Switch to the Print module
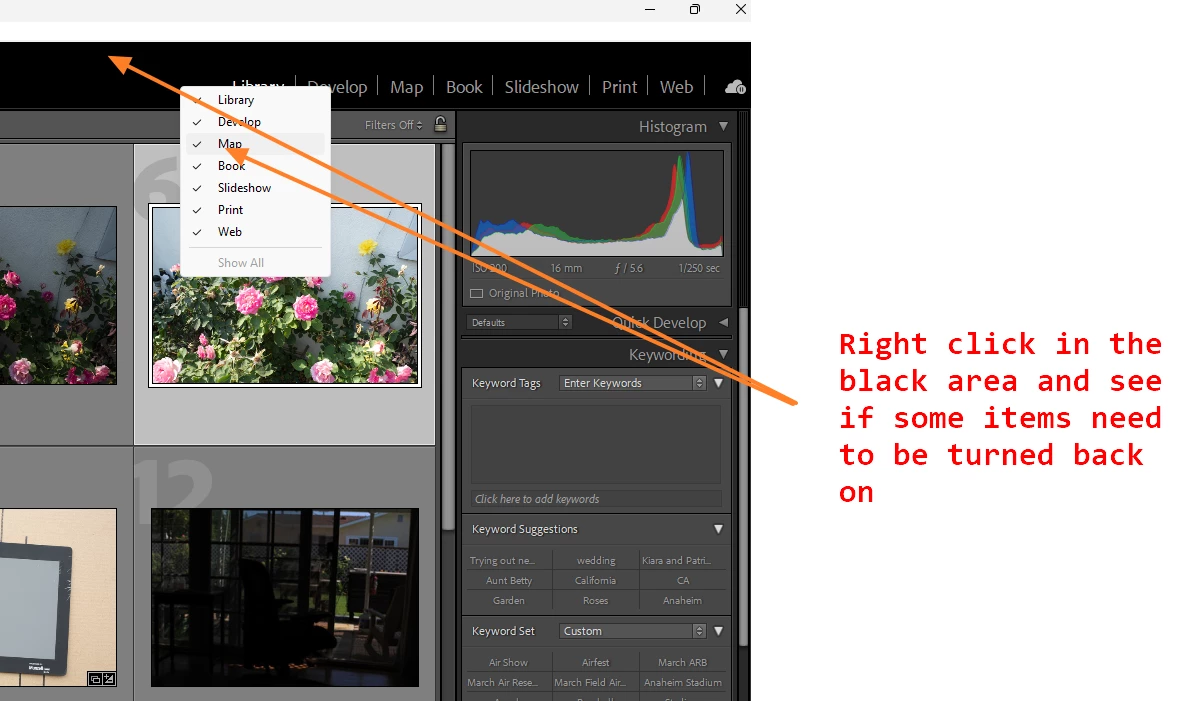Screen dimensions: 1188x701 click(619, 87)
